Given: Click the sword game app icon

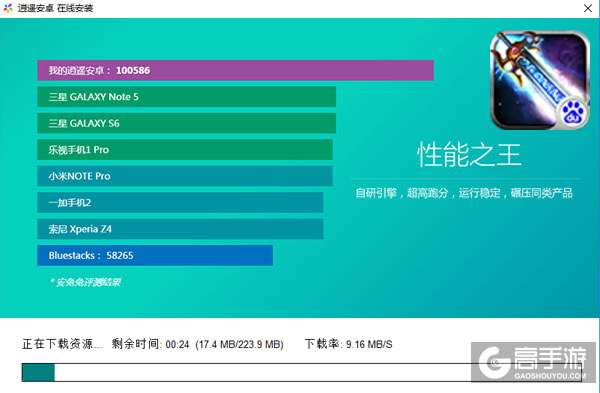Looking at the screenshot, I should 540,80.
